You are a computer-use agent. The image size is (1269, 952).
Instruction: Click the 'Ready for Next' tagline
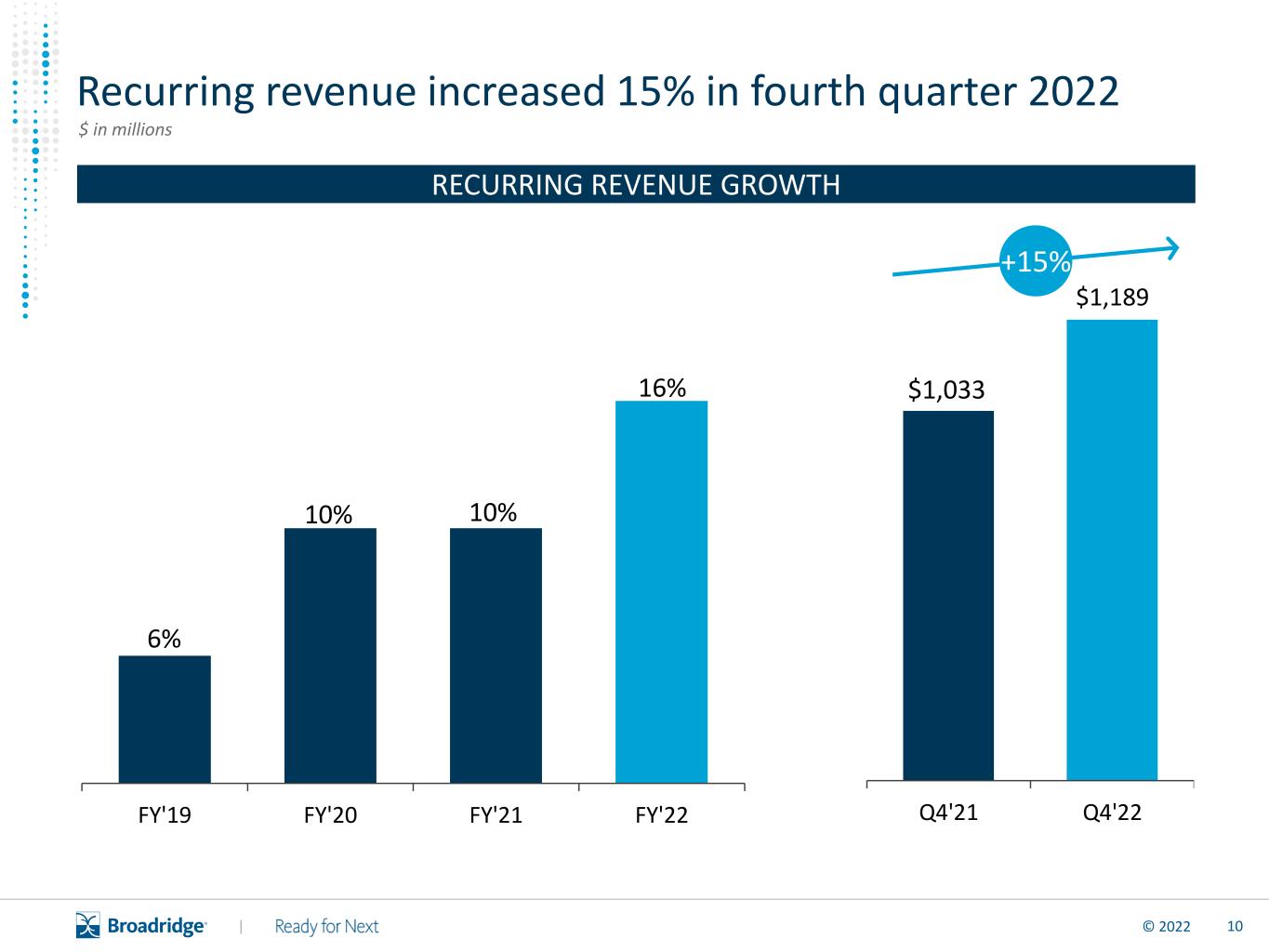coord(326,927)
